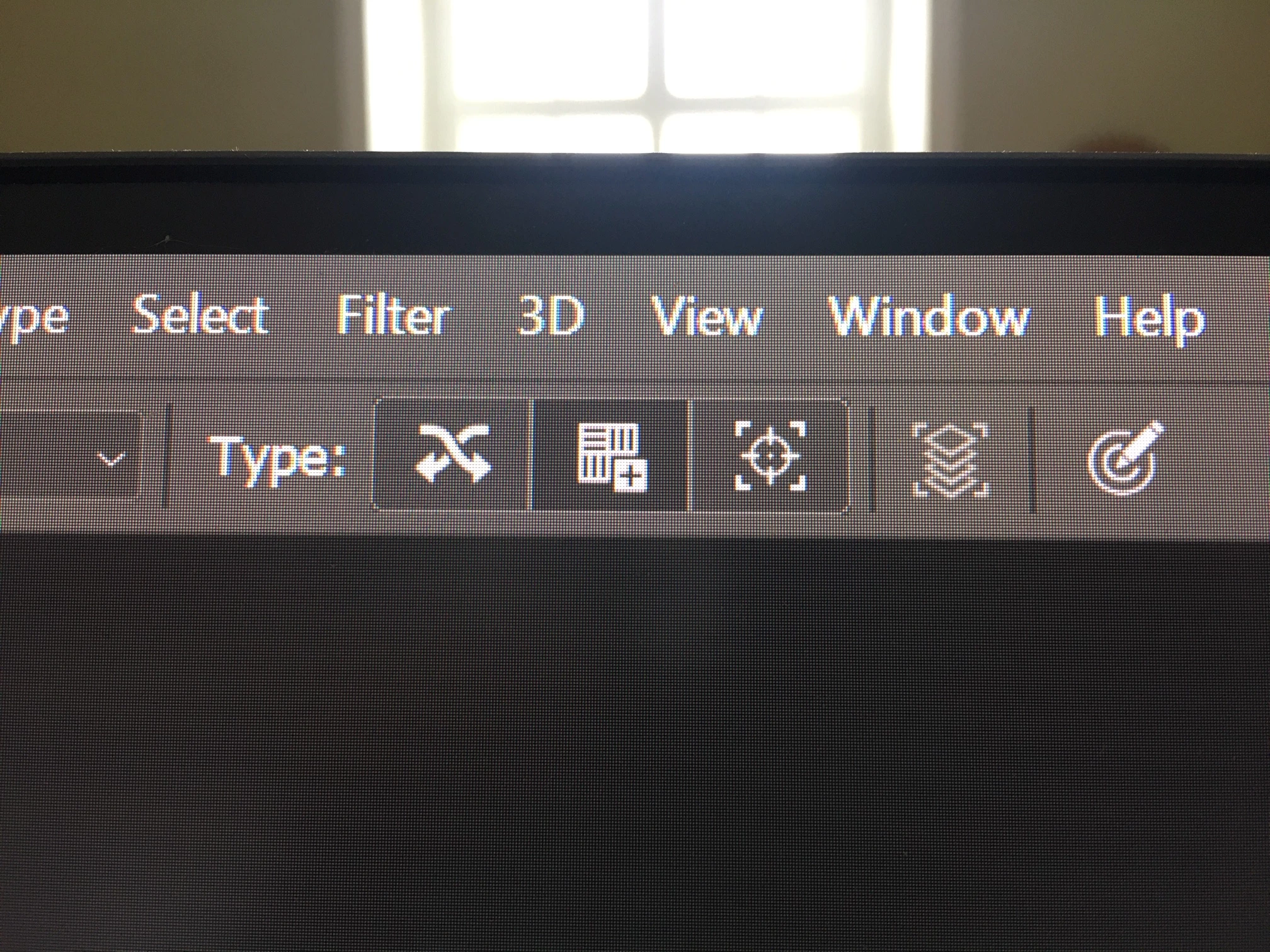Toggle the Sample All Layers icon
This screenshot has height=952, width=1270.
(x=951, y=460)
